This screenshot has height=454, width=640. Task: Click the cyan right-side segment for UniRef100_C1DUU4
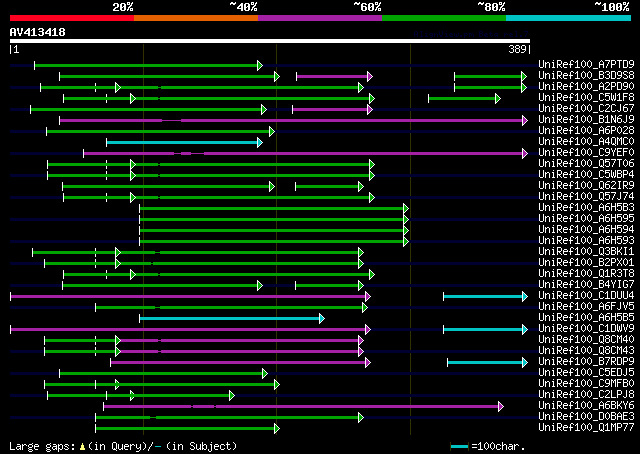(485, 296)
